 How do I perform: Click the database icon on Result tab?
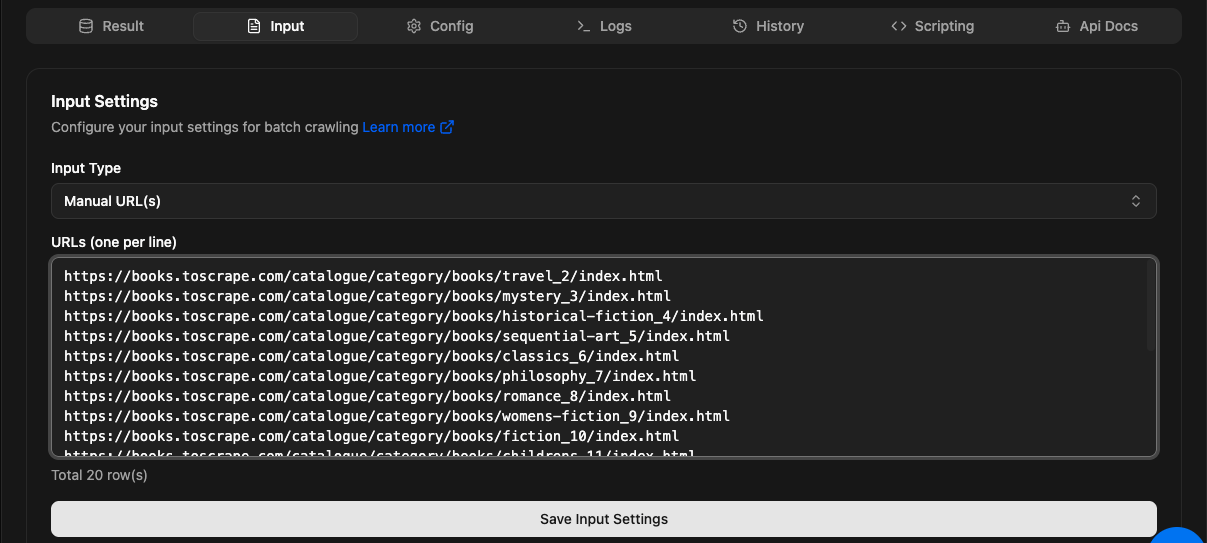[x=86, y=26]
